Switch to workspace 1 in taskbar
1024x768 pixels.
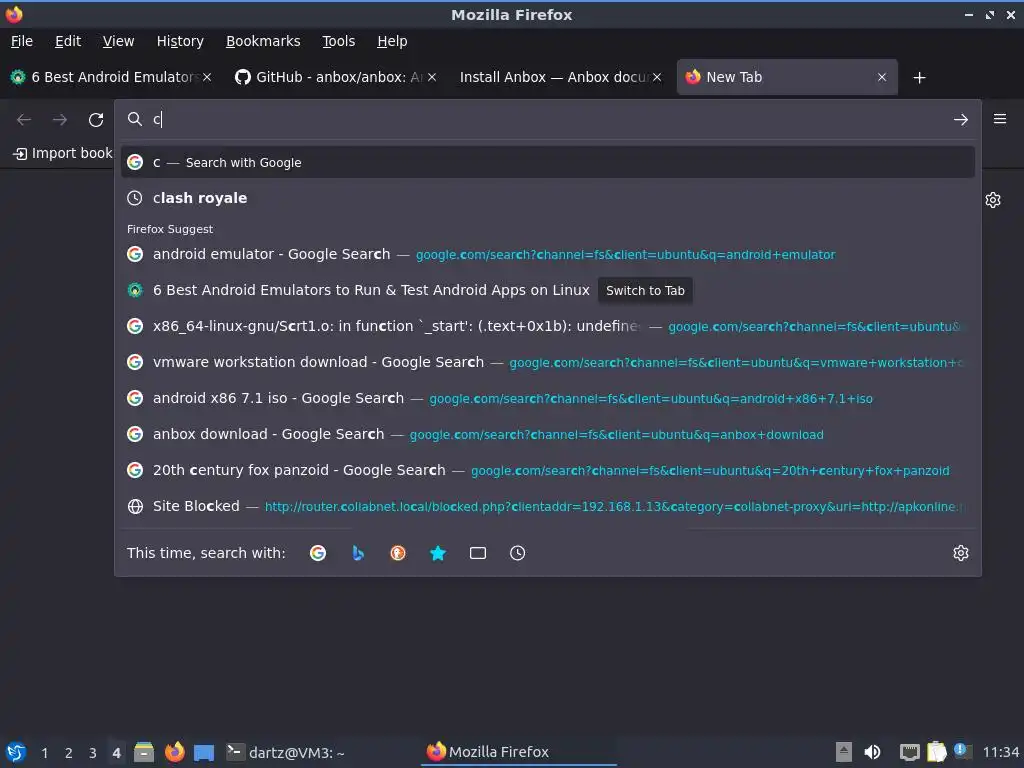click(44, 753)
